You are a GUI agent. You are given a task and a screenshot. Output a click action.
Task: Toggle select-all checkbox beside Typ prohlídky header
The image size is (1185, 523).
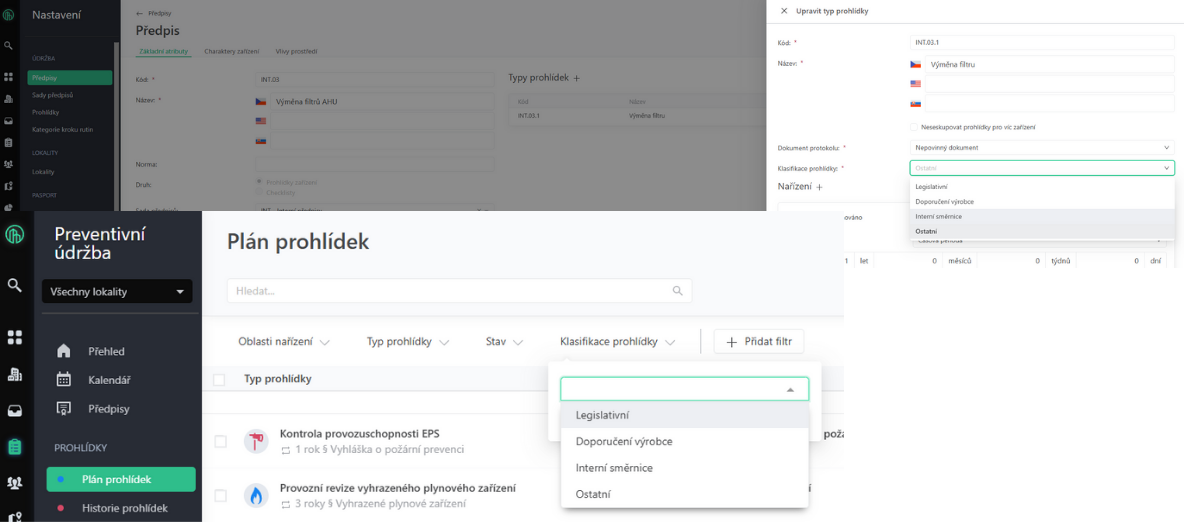[x=220, y=379]
